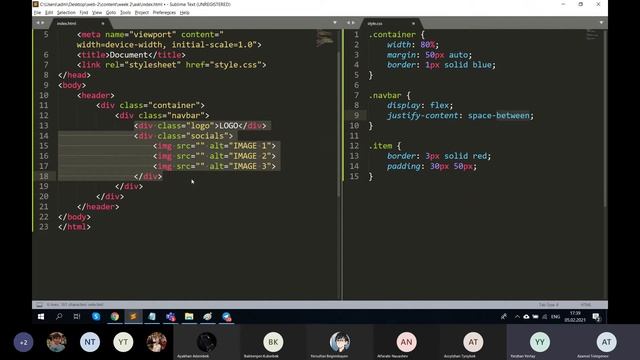Screen dimensions: 640x360
Task: Open the Preferences menu
Action: [164, 13]
